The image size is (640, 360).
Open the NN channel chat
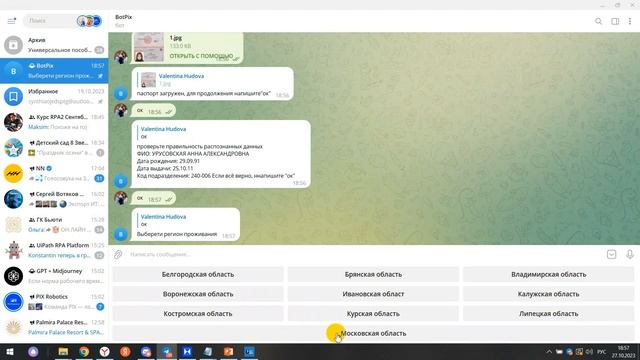tap(54, 173)
